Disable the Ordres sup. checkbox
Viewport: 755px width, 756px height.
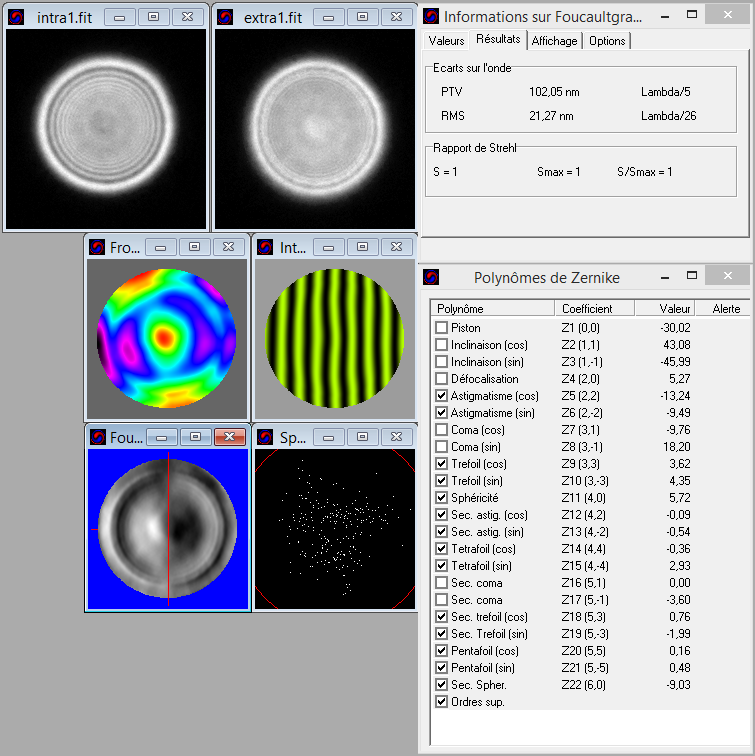pos(441,702)
